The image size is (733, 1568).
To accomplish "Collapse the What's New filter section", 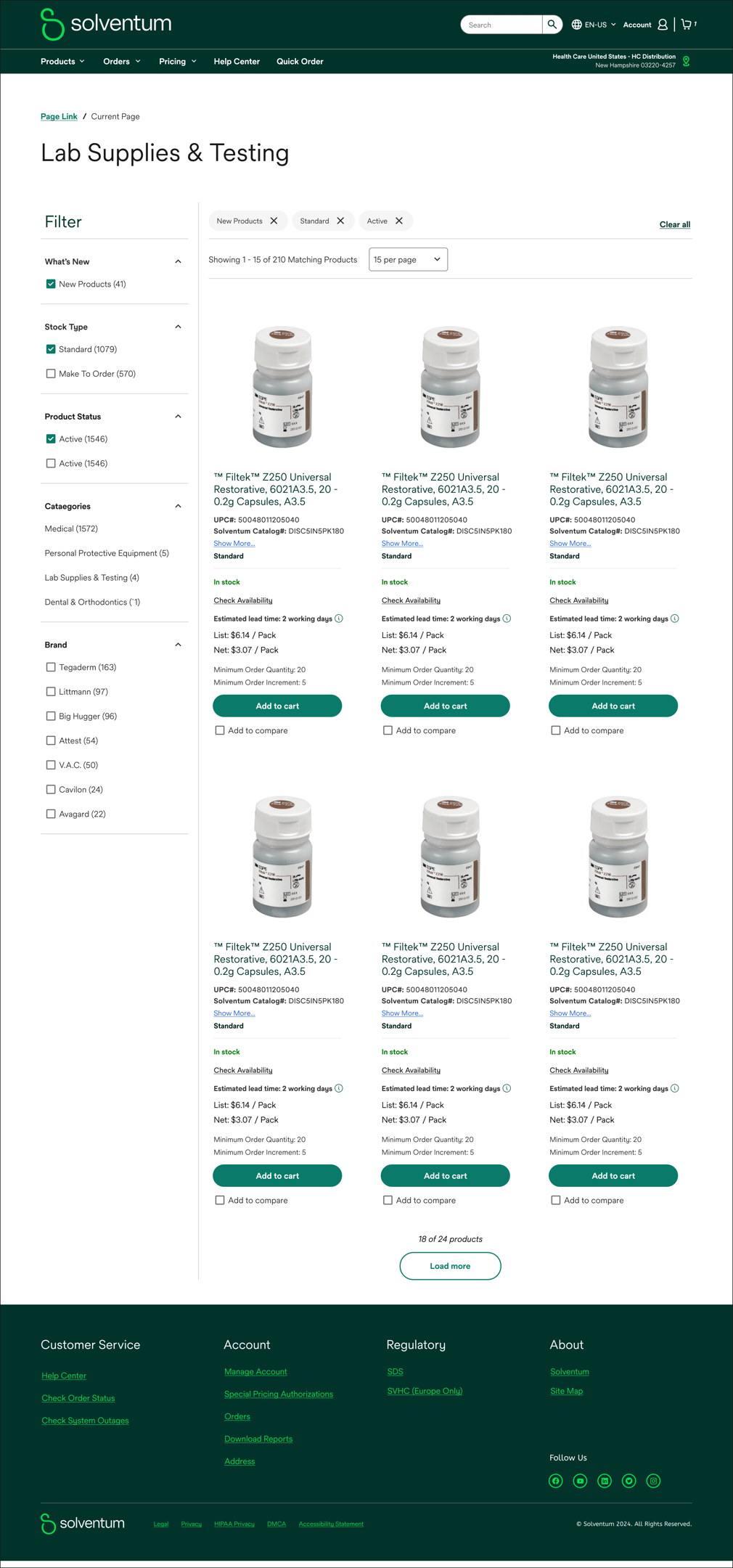I will tap(178, 261).
